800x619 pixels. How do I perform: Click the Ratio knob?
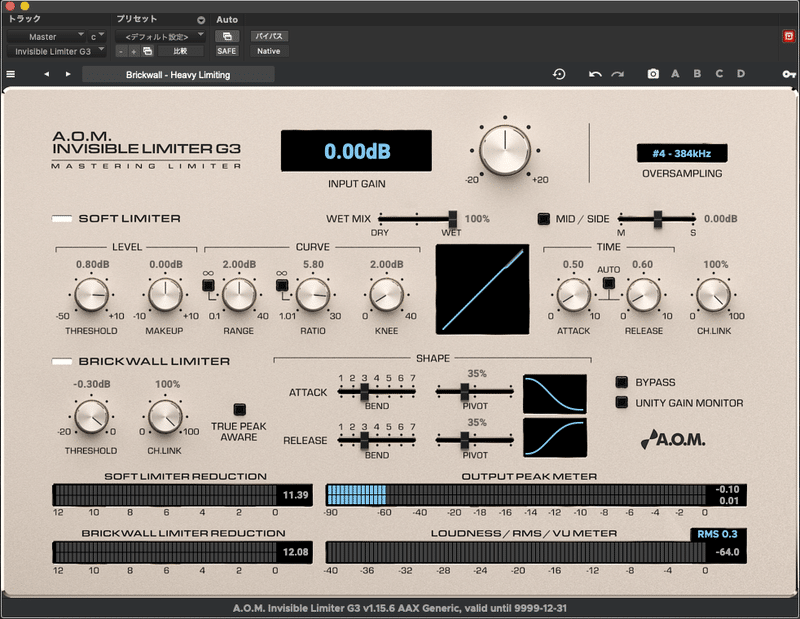pos(313,295)
